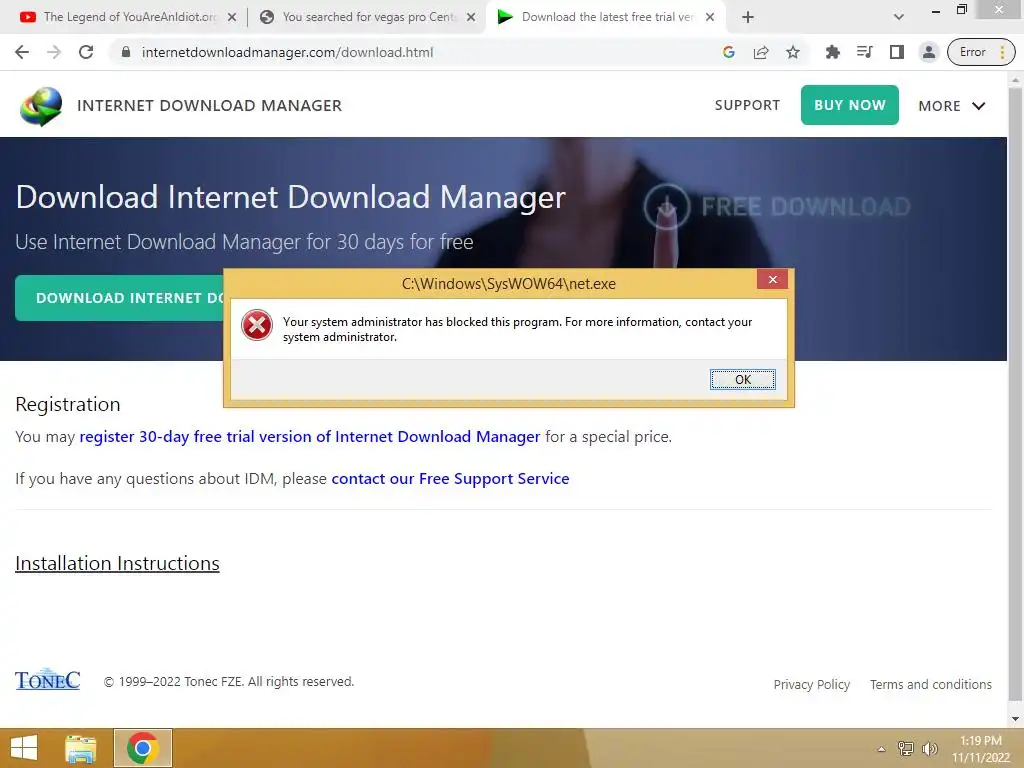Click the forward navigation arrow
Viewport: 1024px width, 768px height.
pos(54,52)
